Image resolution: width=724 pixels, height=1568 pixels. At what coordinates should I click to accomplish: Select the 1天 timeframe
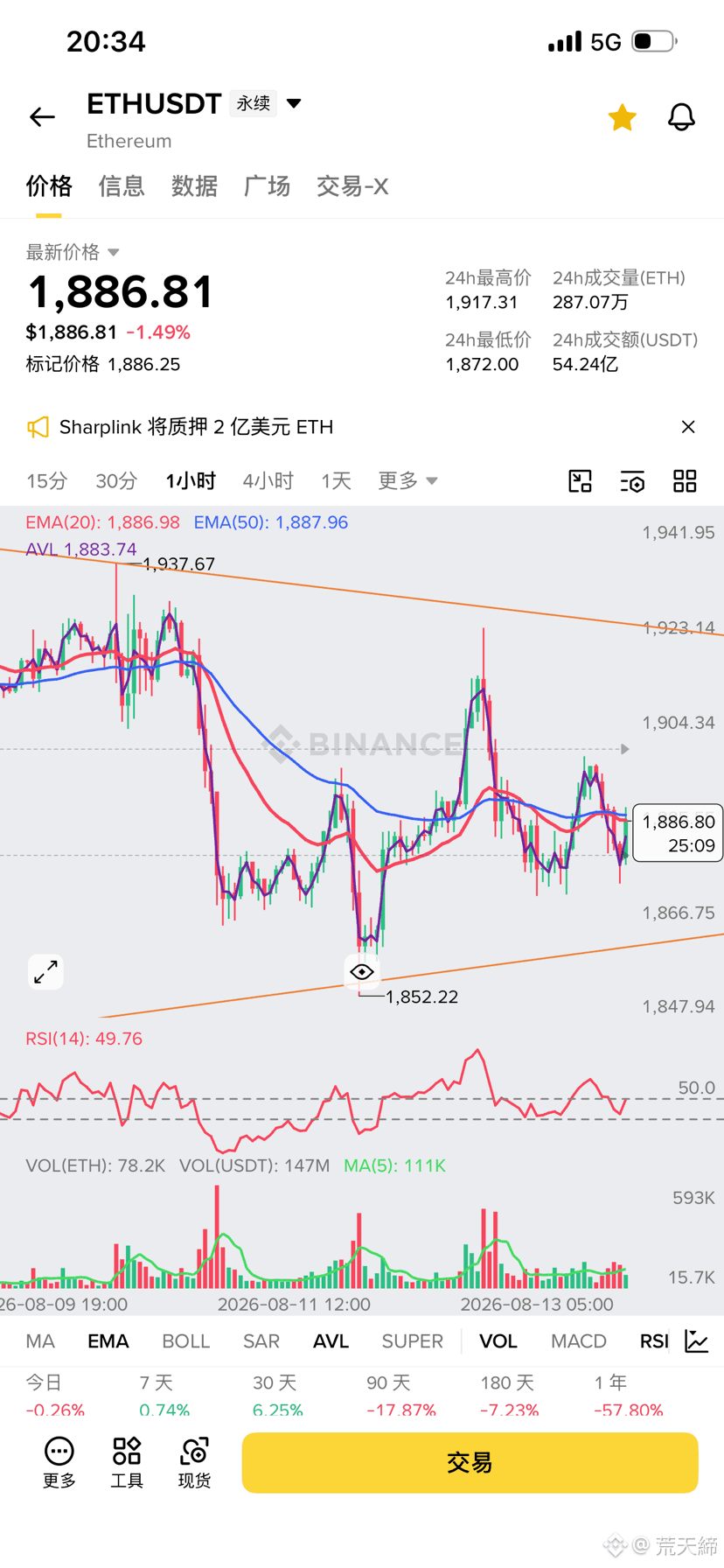[x=336, y=480]
